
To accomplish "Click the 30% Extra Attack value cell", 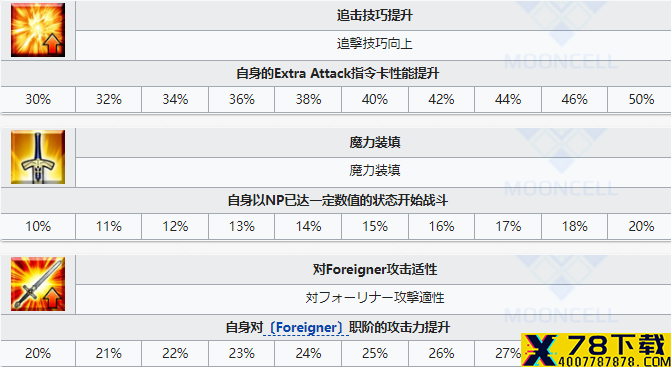I will [38, 100].
